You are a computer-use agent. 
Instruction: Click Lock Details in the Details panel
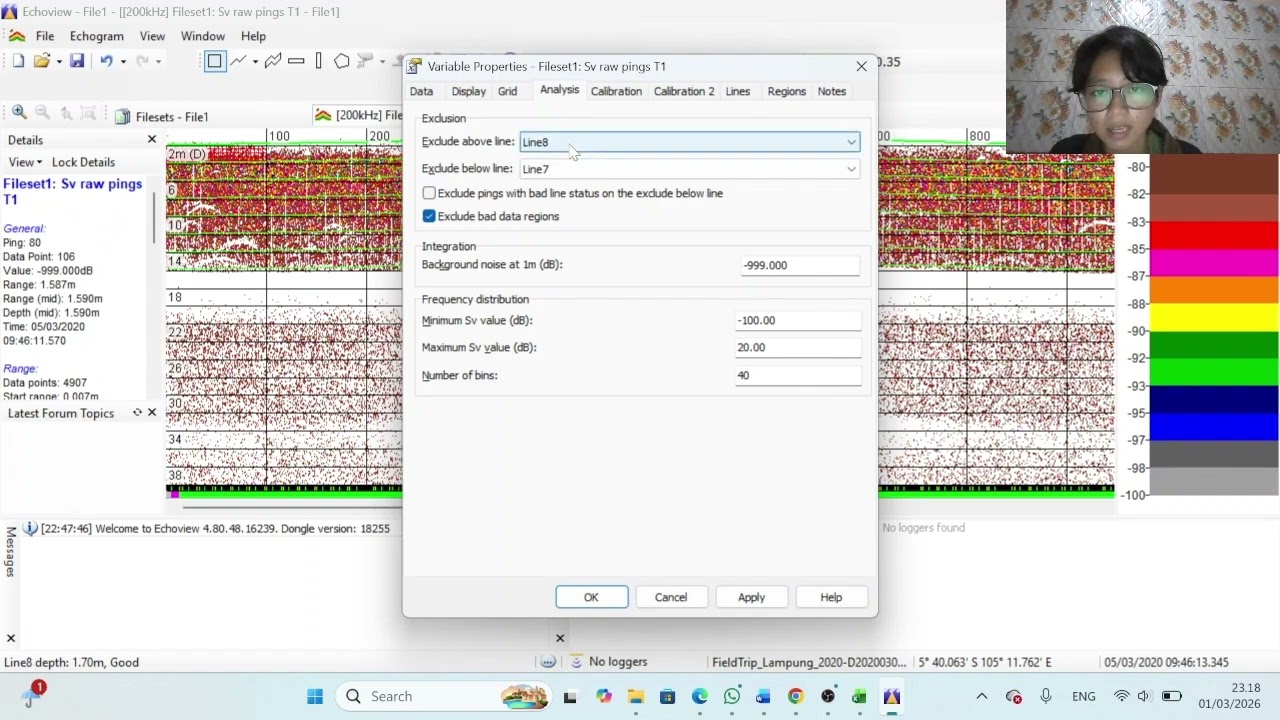[x=83, y=162]
